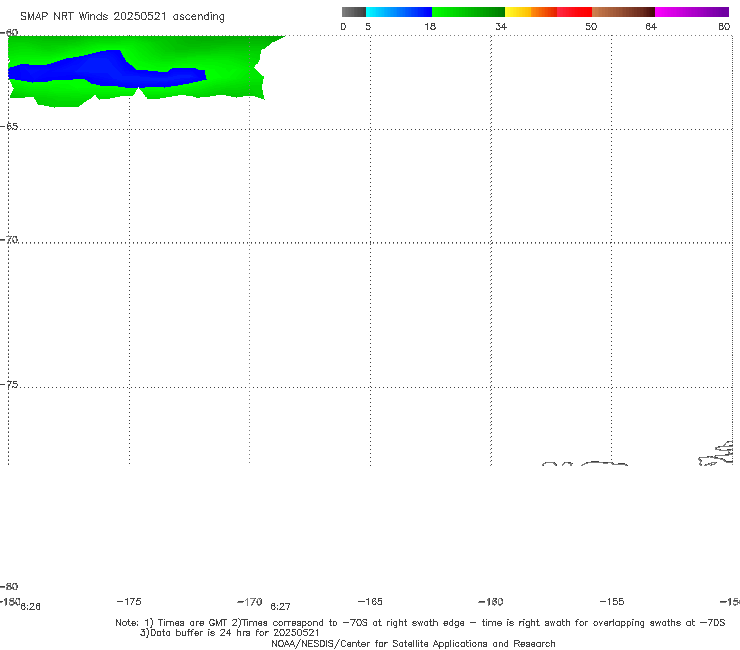Viewport: 740px width, 650px height.
Task: Click the gray segment of the wind colorbar
Action: pos(353,12)
